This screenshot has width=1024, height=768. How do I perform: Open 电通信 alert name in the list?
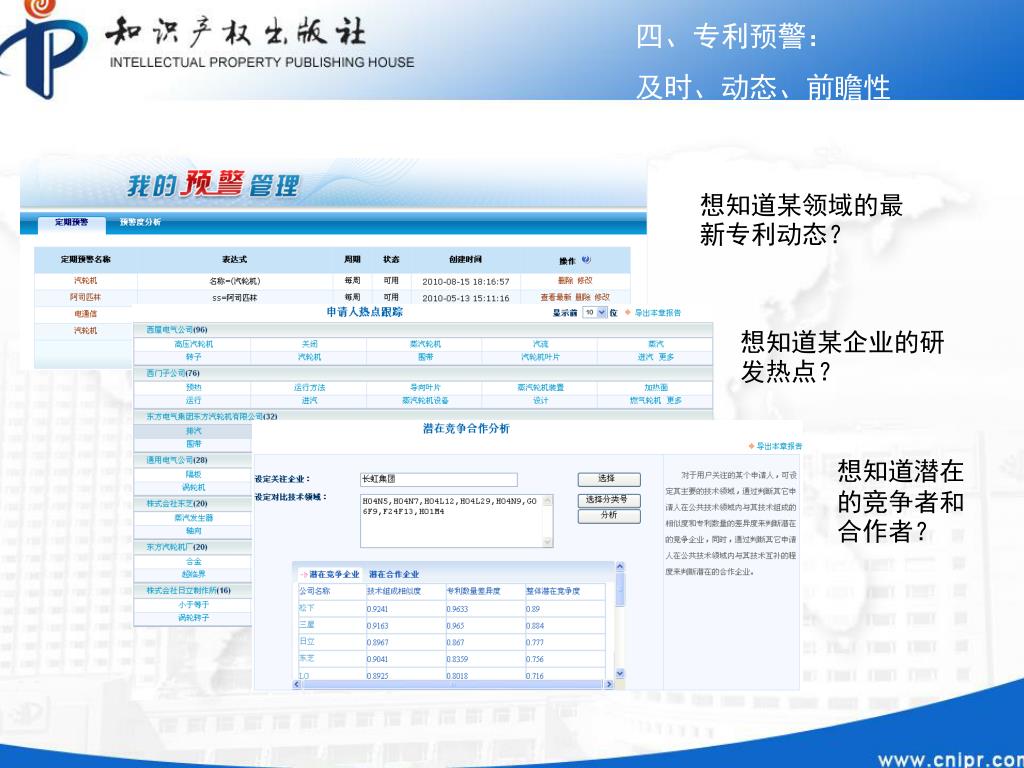click(x=86, y=314)
